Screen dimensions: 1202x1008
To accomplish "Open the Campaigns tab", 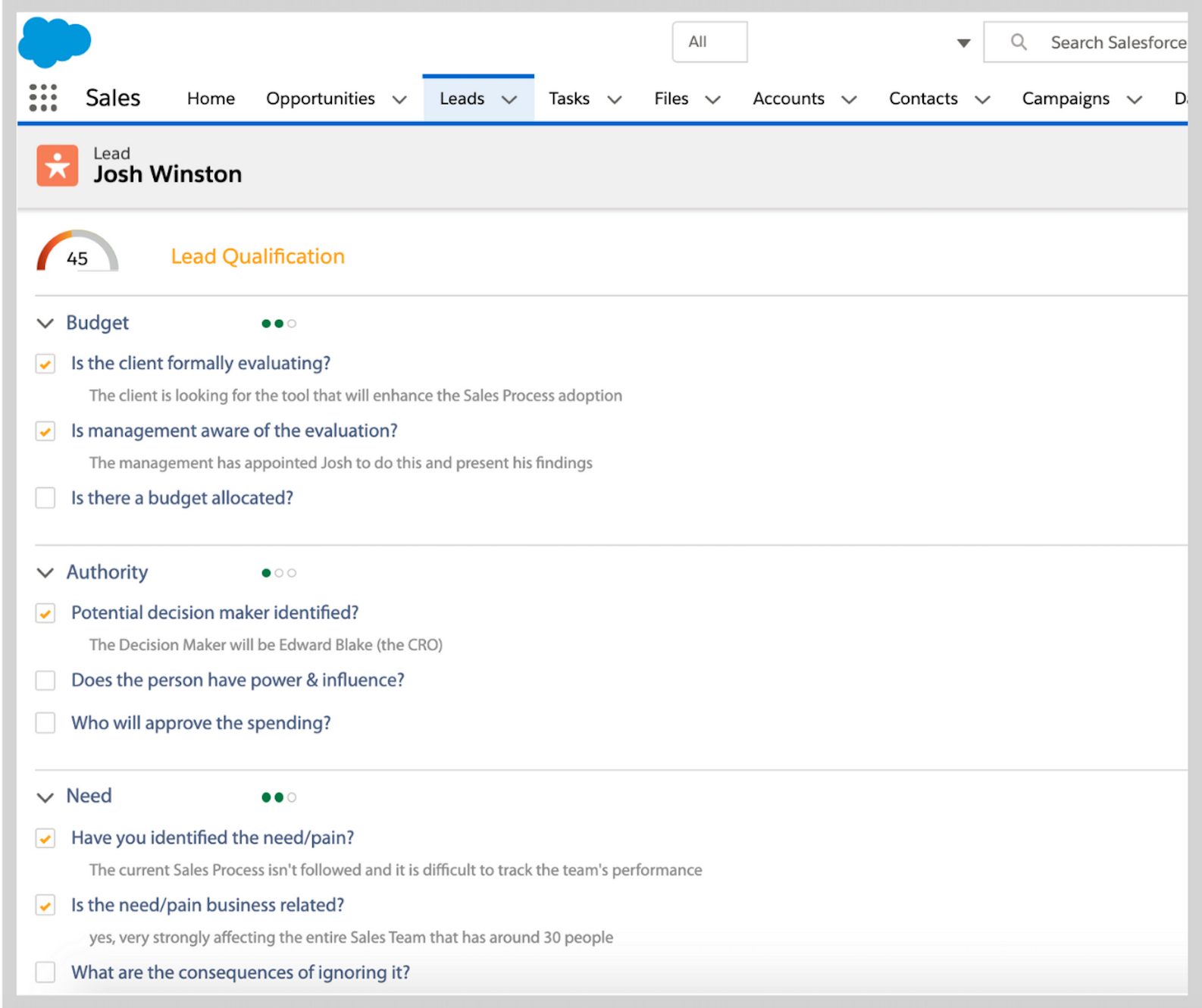I will click(1066, 99).
